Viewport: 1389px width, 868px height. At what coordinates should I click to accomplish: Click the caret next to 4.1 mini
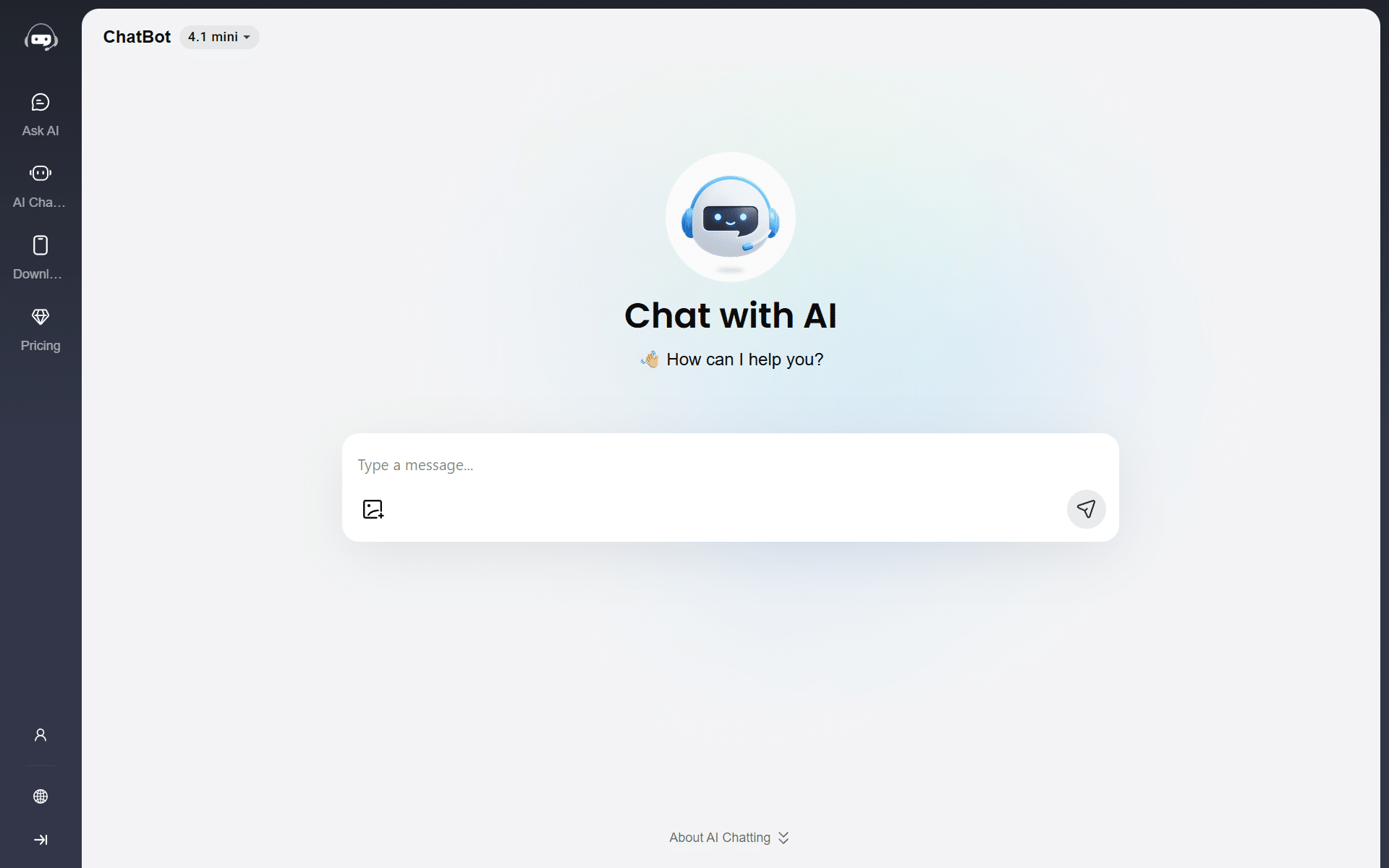click(247, 38)
